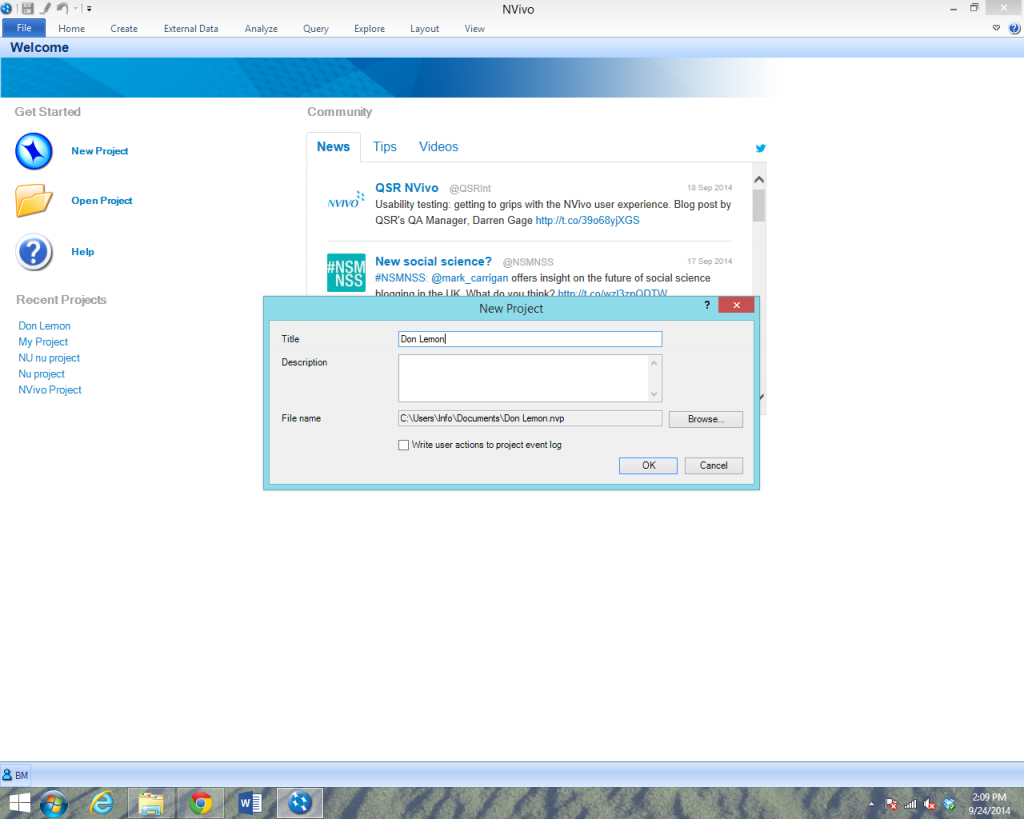Collapse the ribbon using the chevron icon
Viewport: 1024px width, 819px height.
pyautogui.click(x=996, y=28)
